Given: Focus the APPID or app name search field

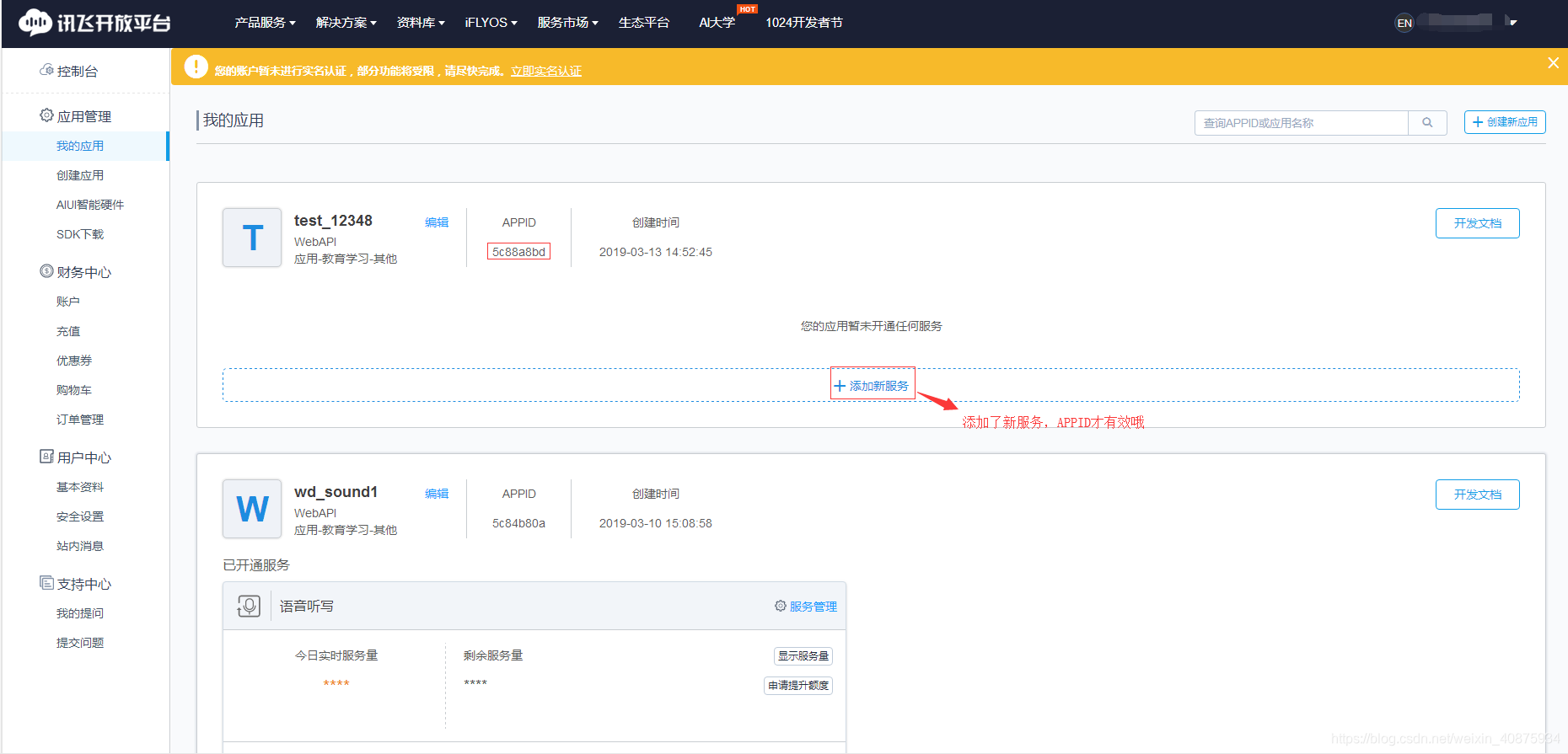Looking at the screenshot, I should (1302, 123).
